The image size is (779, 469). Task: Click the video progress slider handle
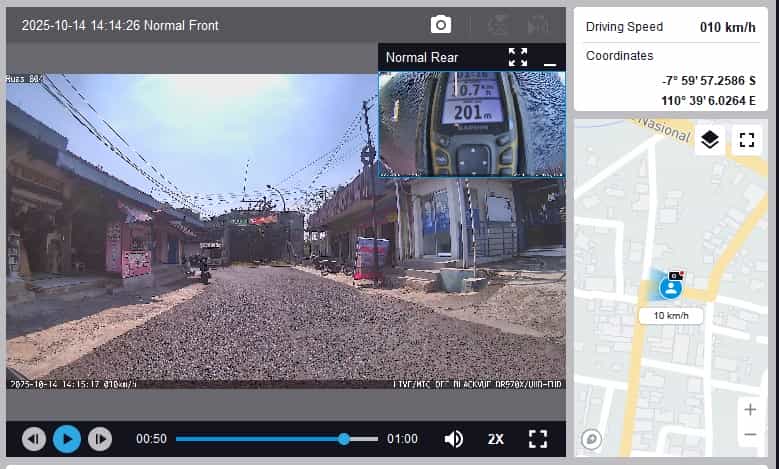(x=344, y=439)
